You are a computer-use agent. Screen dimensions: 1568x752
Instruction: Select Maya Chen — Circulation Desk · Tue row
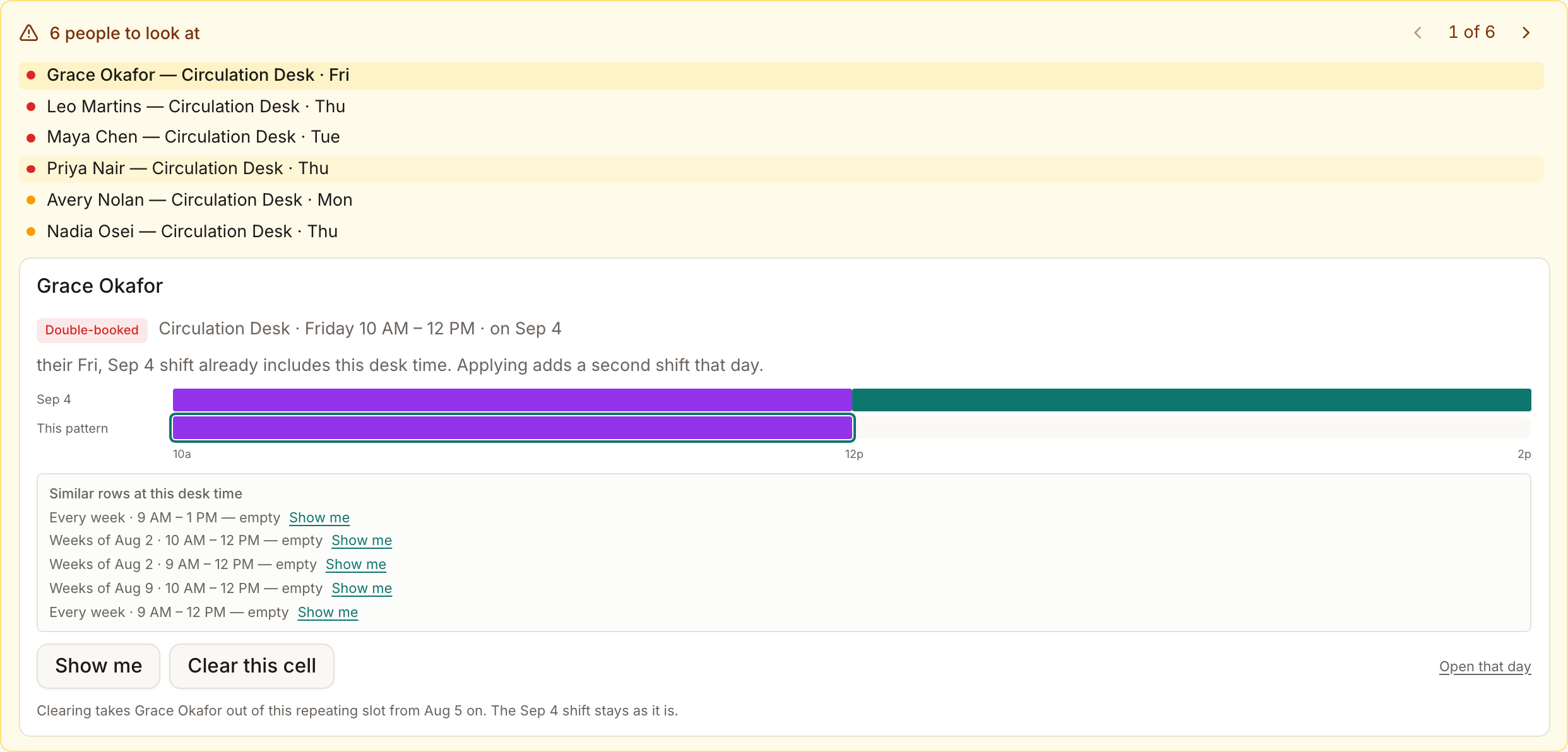[x=781, y=137]
